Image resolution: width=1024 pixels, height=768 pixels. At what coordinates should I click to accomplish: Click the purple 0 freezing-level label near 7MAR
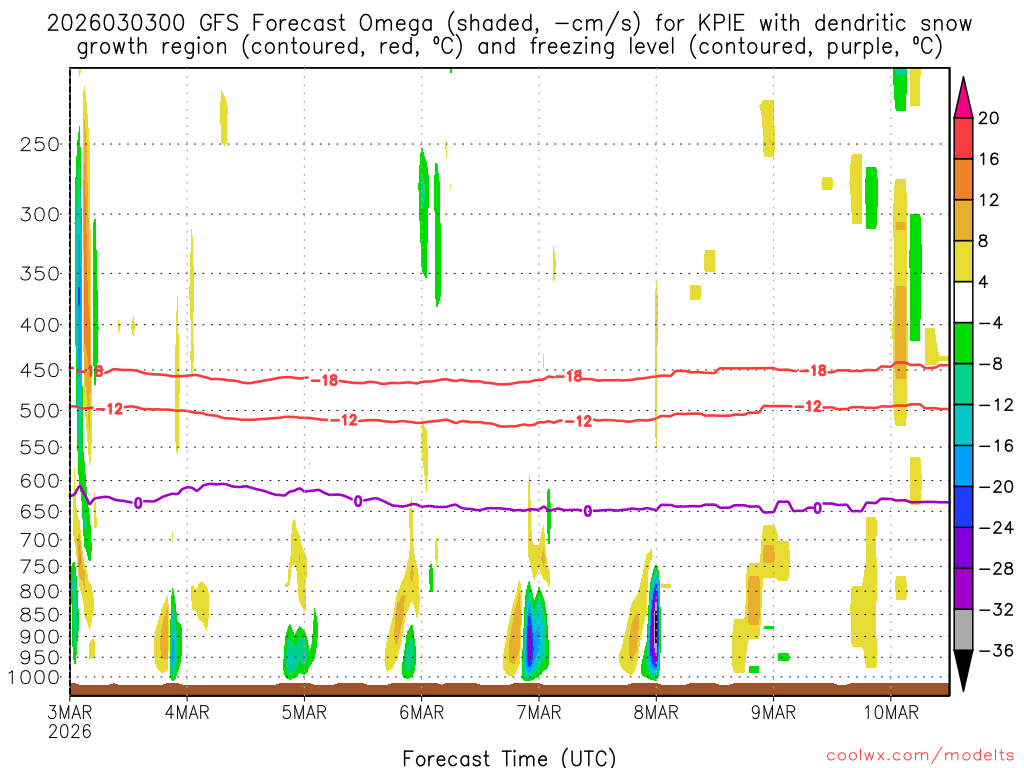coord(587,511)
